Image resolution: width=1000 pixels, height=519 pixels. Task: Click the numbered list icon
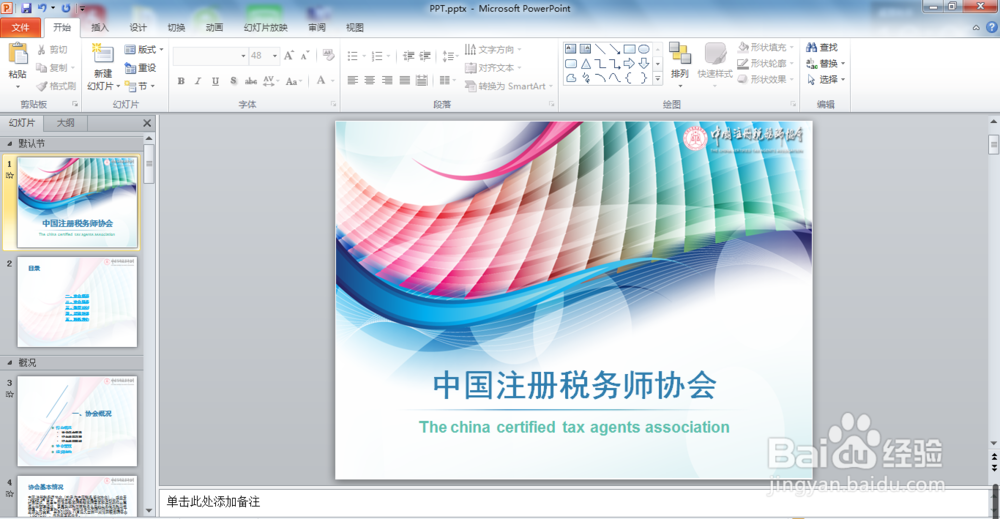377,56
